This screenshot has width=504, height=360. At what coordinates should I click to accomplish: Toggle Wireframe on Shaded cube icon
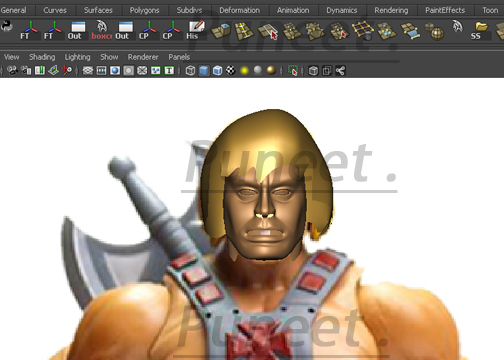point(217,70)
